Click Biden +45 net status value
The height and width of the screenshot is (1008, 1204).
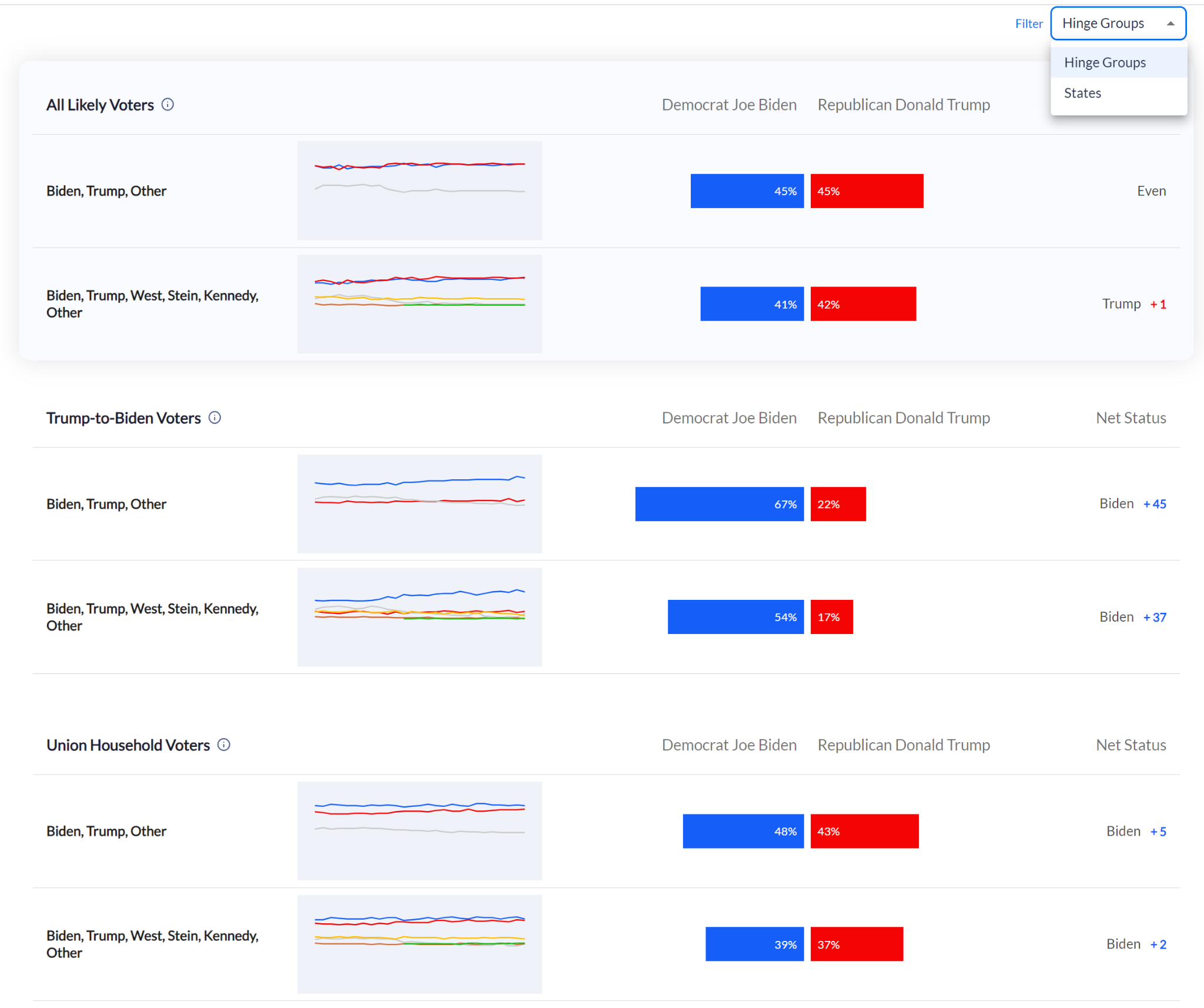[1154, 504]
